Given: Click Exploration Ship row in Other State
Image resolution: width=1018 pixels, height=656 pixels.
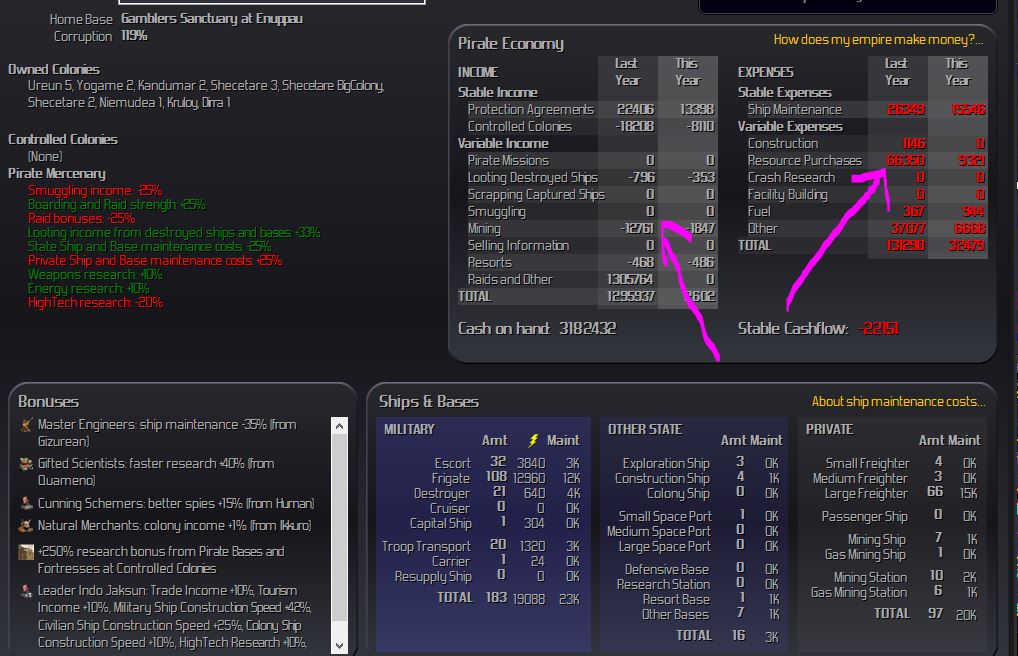Looking at the screenshot, I should coord(693,463).
